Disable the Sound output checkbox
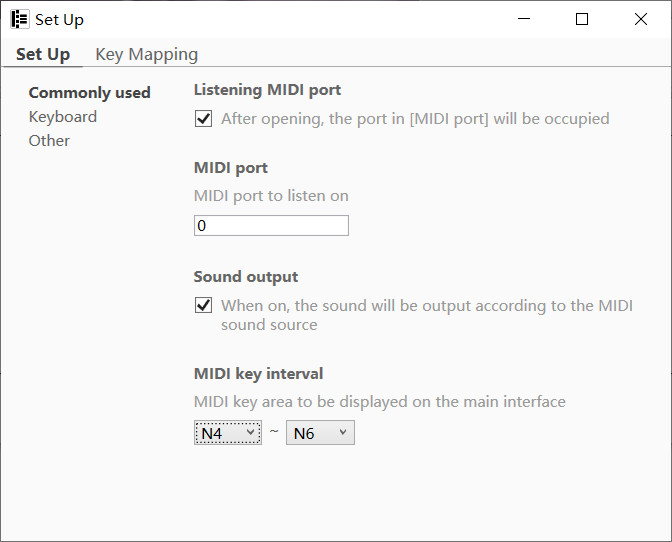 (x=204, y=305)
